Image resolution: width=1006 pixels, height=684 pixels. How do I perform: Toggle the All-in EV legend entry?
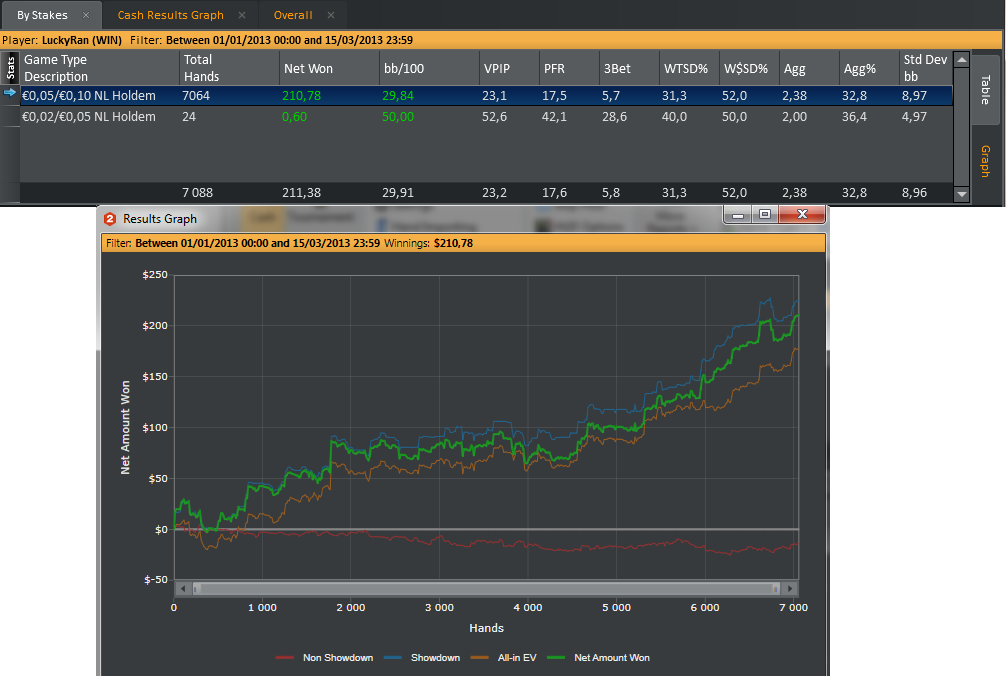pos(504,658)
